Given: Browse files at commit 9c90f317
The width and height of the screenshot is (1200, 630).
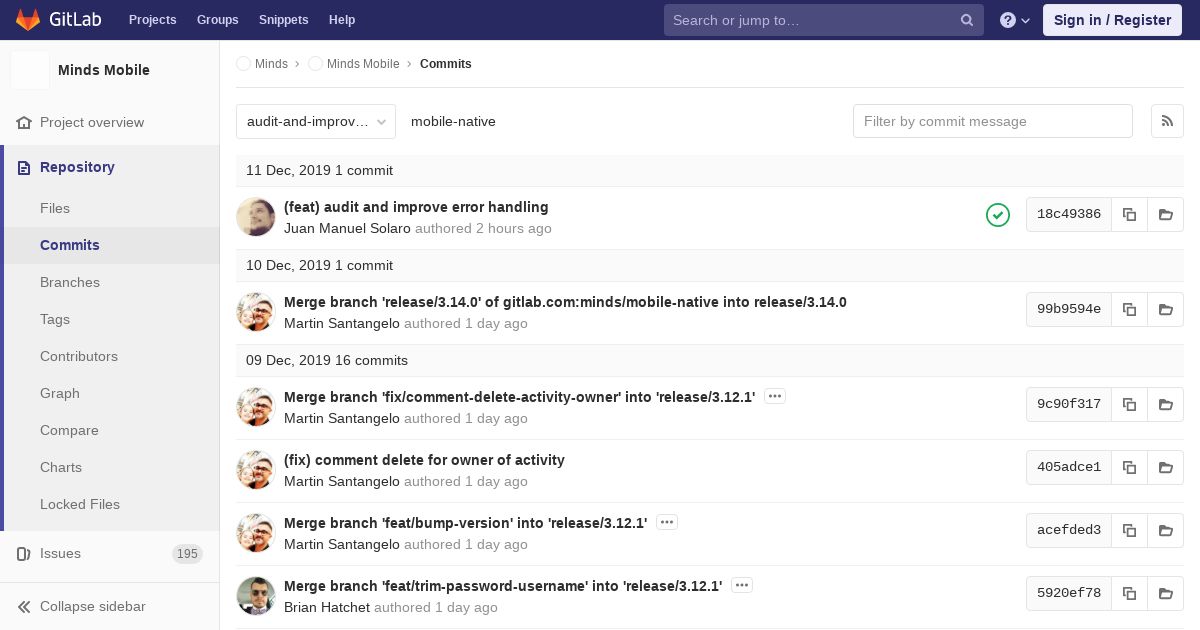Looking at the screenshot, I should pyautogui.click(x=1165, y=404).
